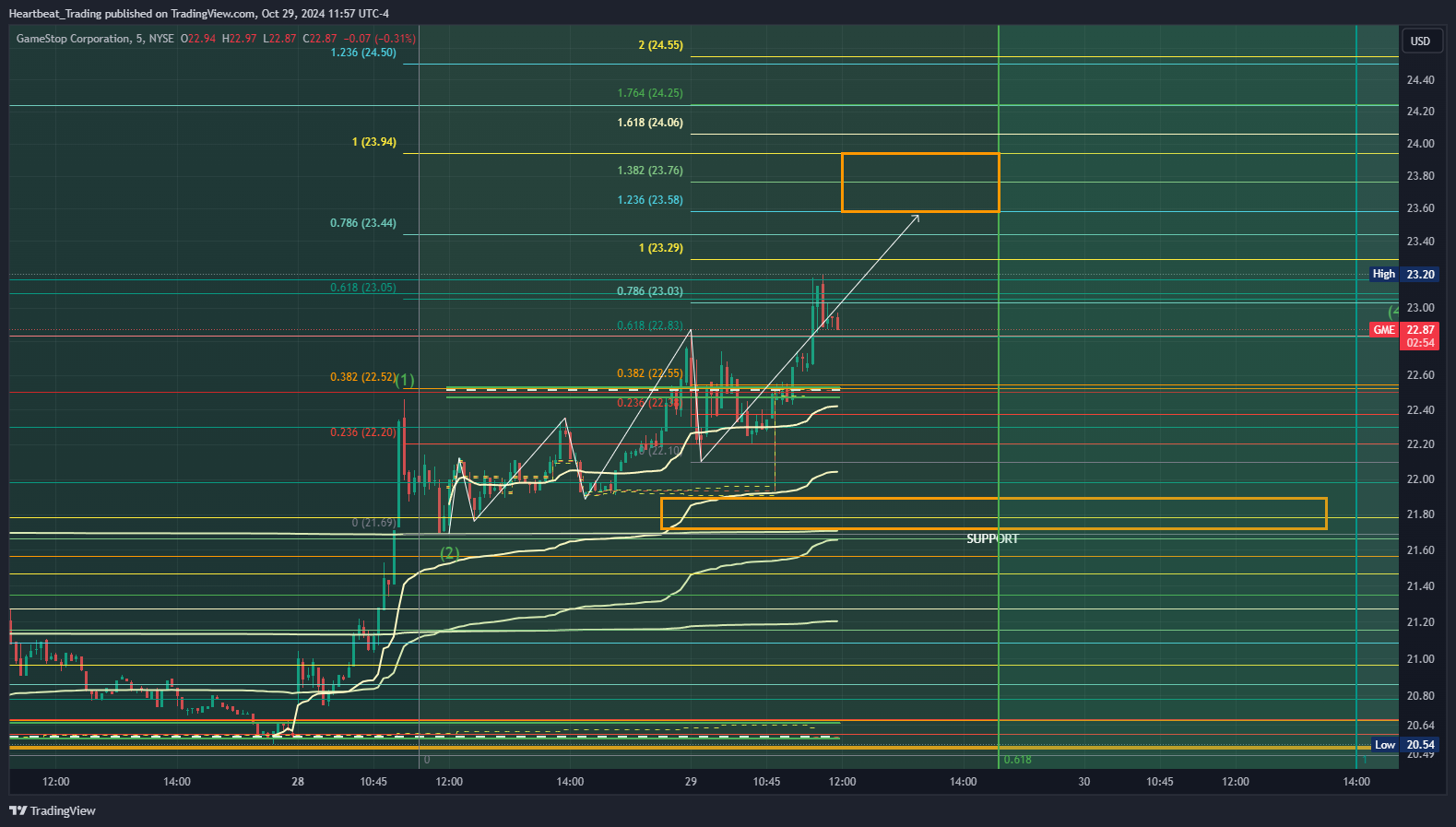Screen dimensions: 1456x827
Task: Click the 20.80 price axis value
Action: tap(1420, 696)
